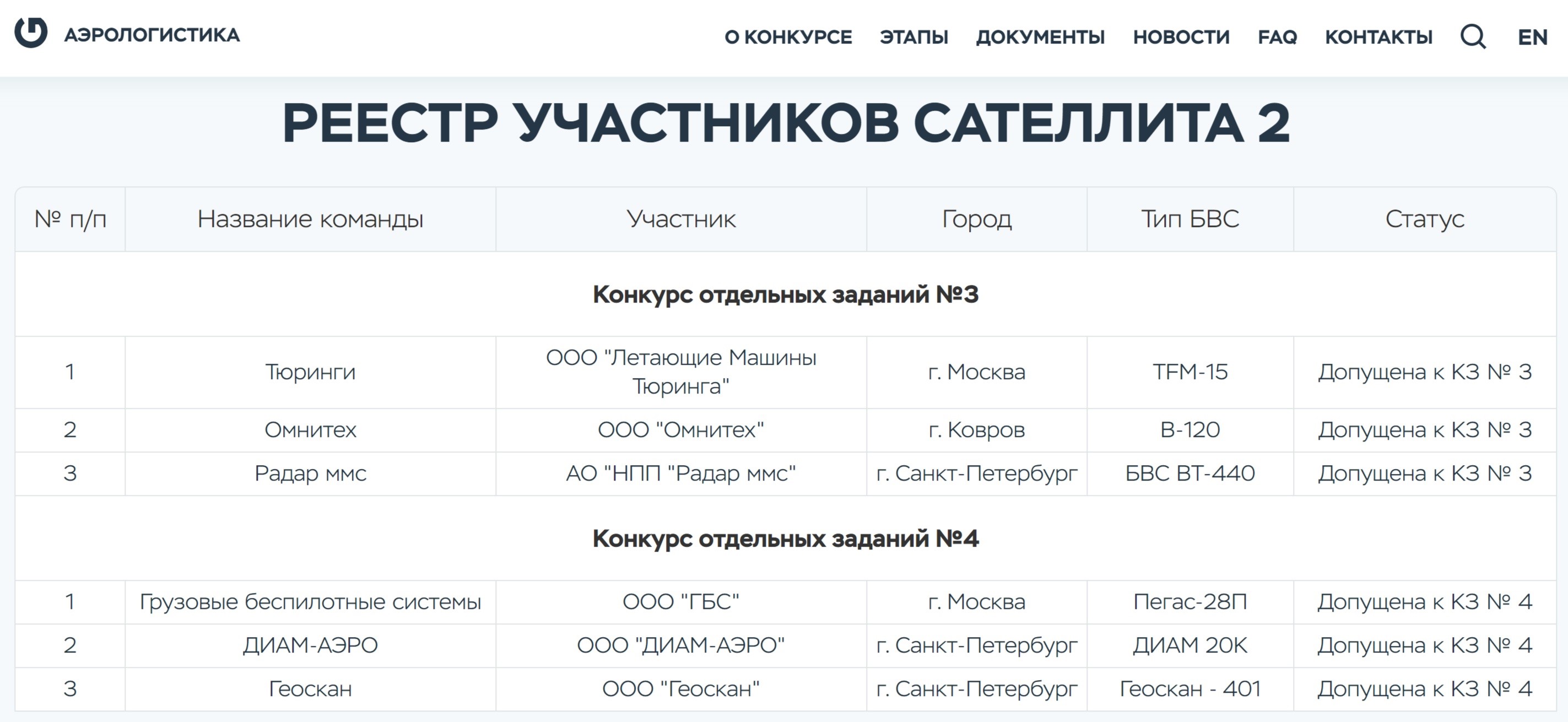The height and width of the screenshot is (722, 1568).
Task: Open the search magnifier icon
Action: click(x=1473, y=36)
